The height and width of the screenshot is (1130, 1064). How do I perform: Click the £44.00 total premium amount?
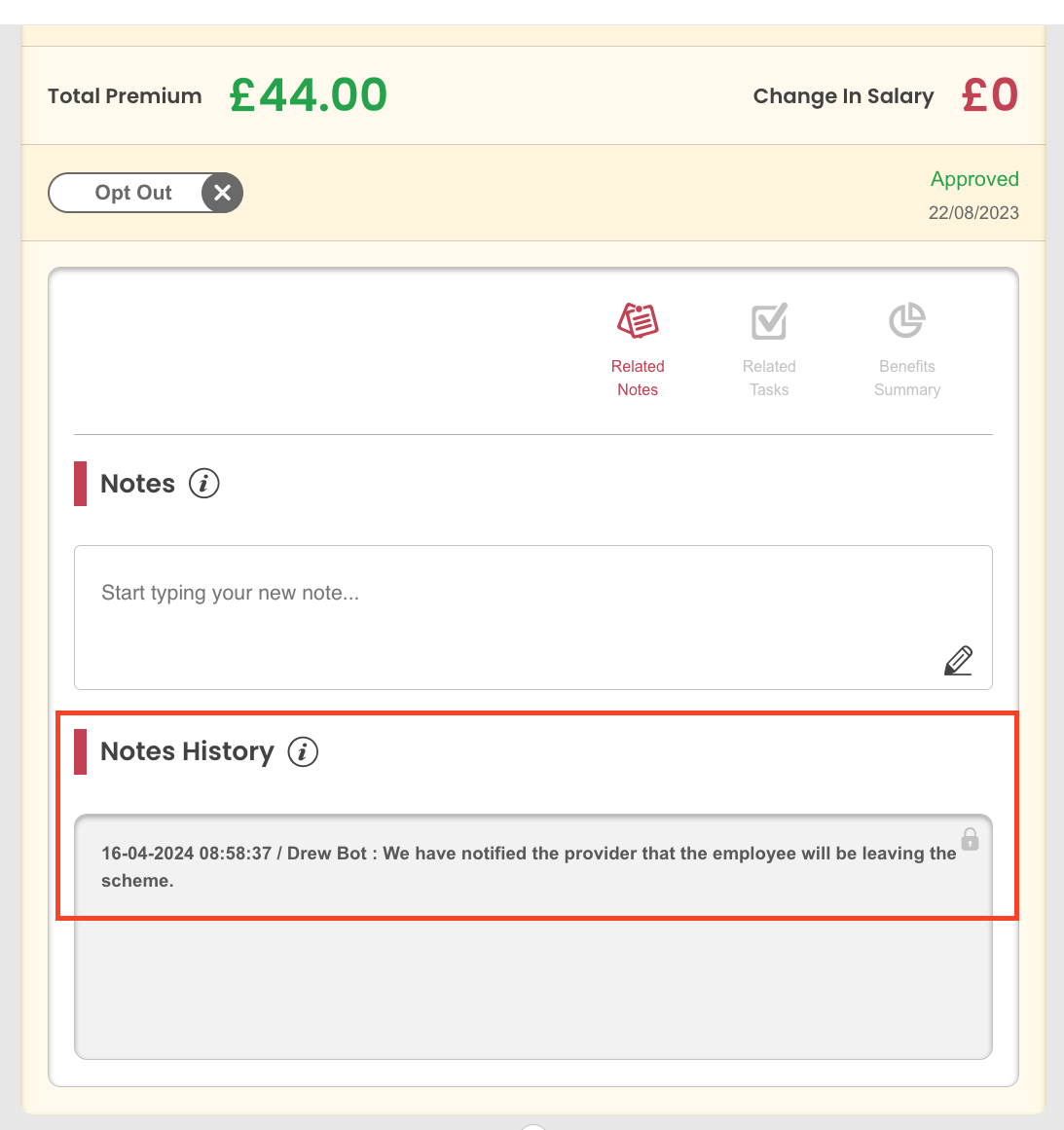309,95
